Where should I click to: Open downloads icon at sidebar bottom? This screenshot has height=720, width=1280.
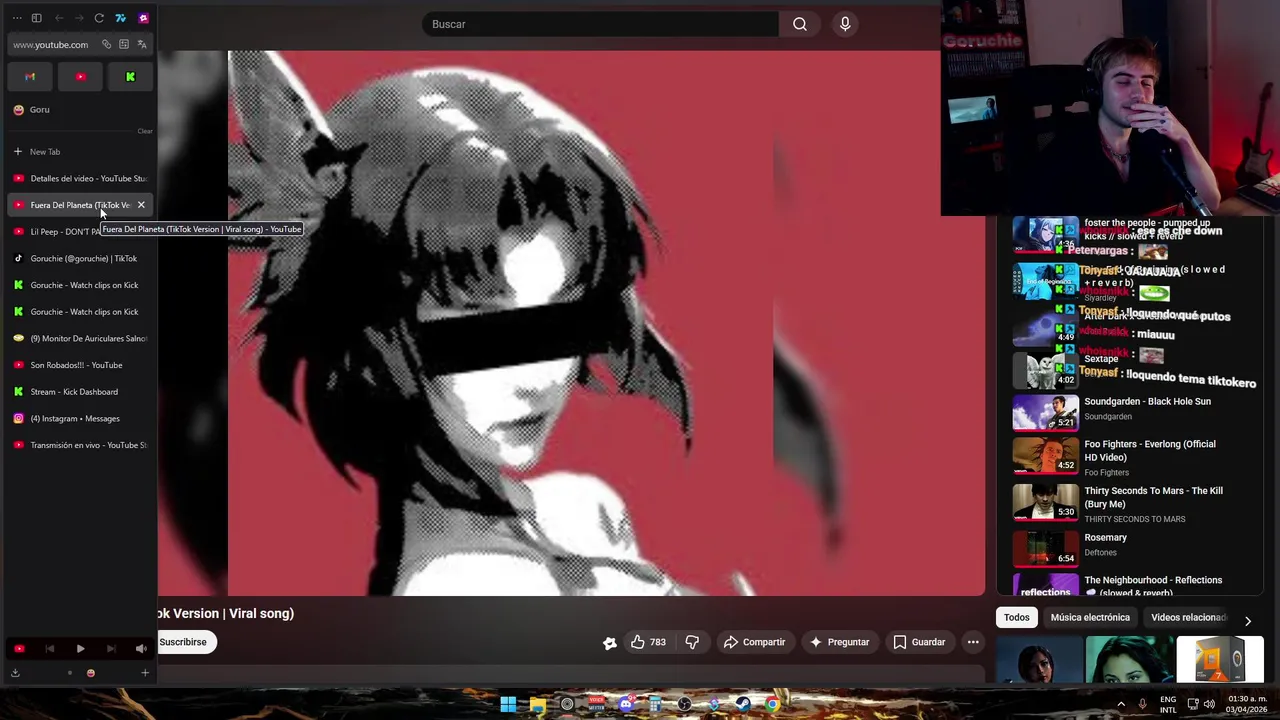click(x=15, y=673)
